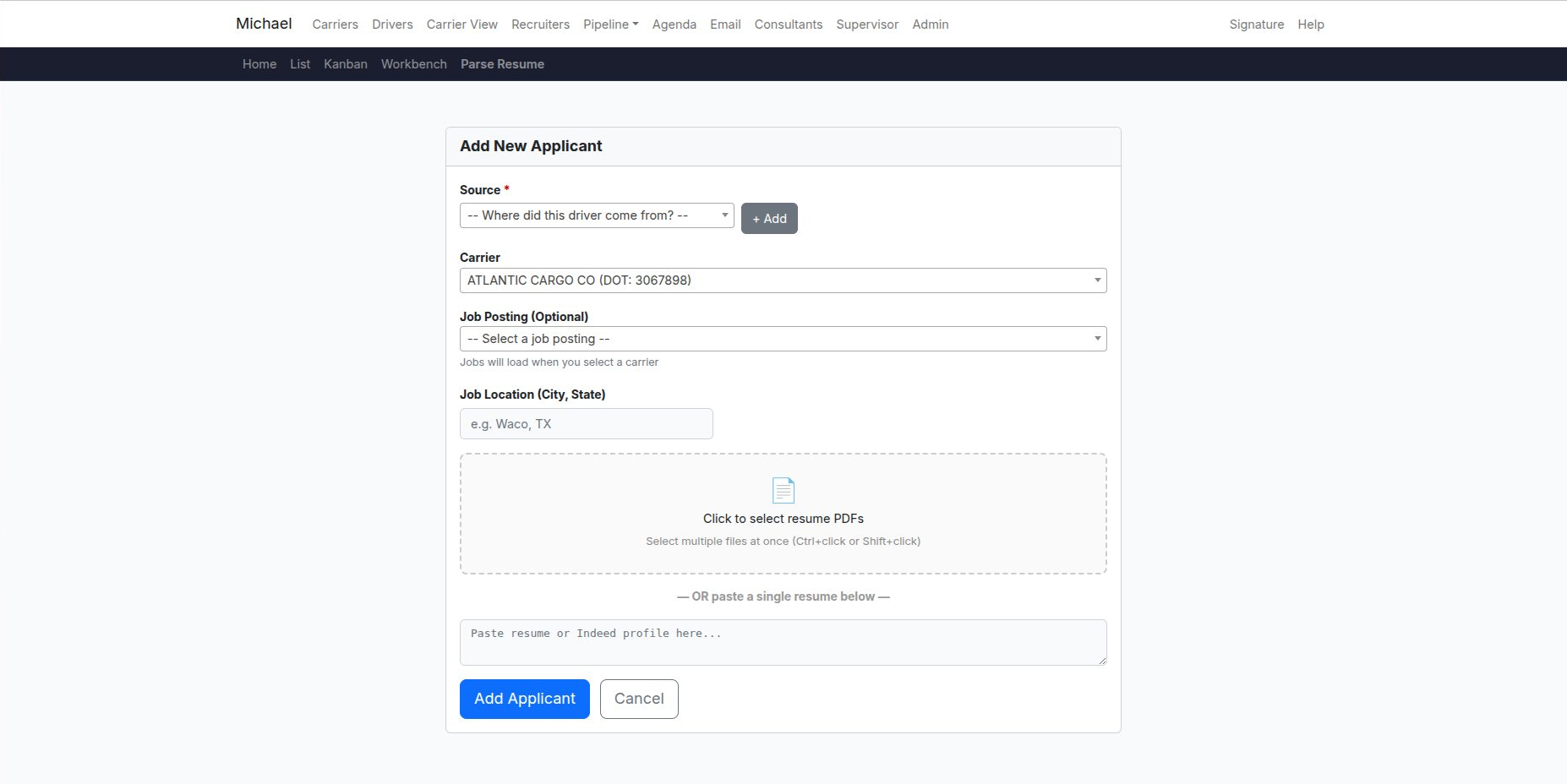The width and height of the screenshot is (1567, 784).
Task: Go to Consultants
Action: click(789, 24)
